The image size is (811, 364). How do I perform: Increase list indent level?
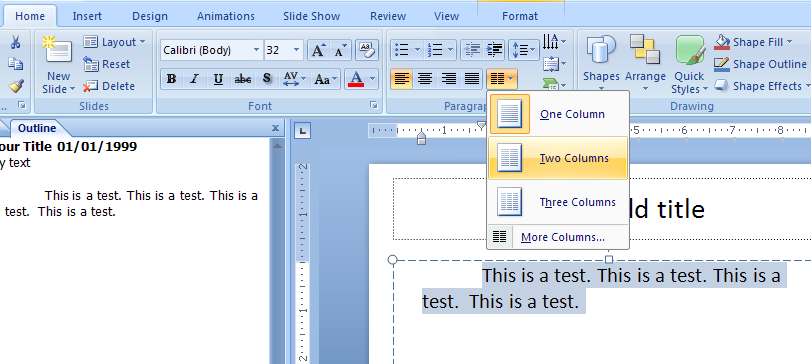click(x=495, y=50)
